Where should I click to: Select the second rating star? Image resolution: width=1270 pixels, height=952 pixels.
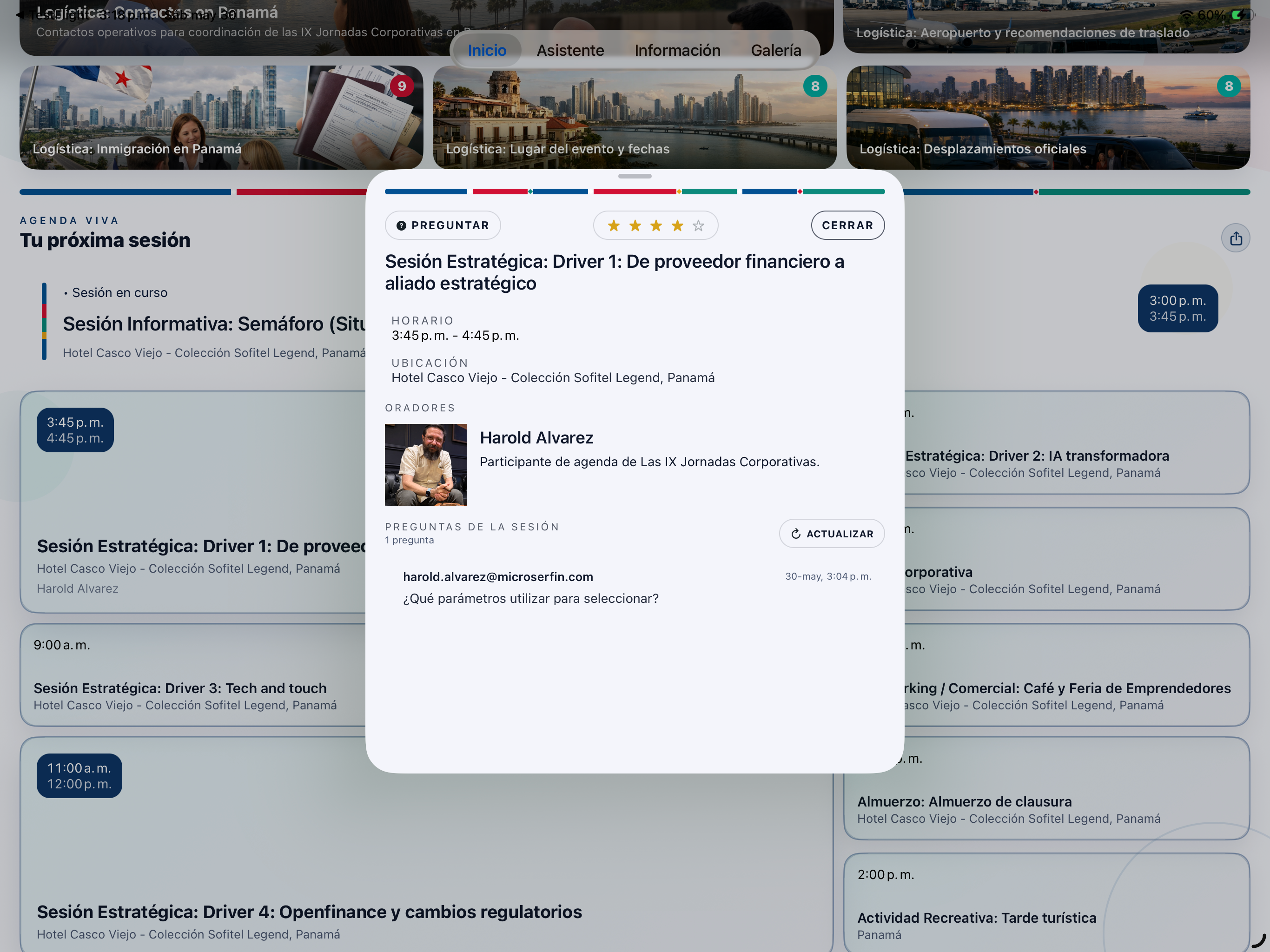(x=635, y=225)
